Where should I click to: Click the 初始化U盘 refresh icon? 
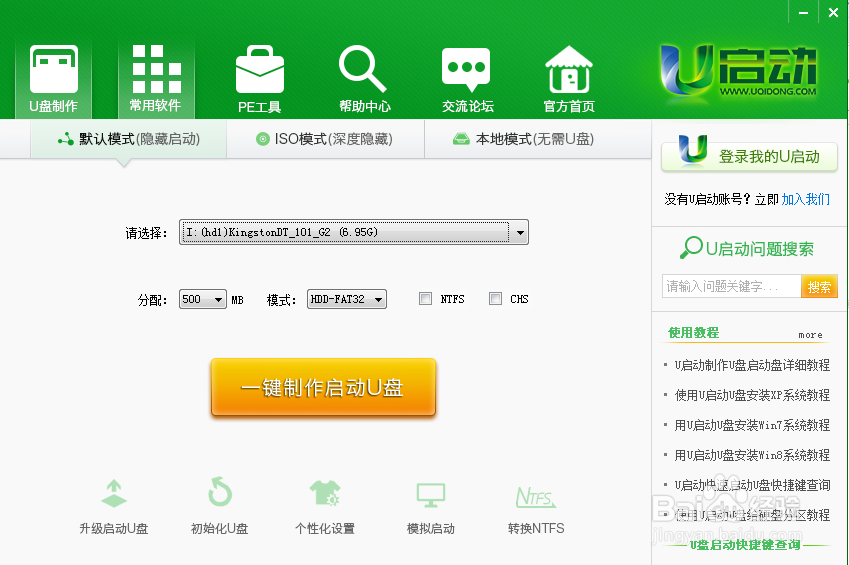point(219,492)
